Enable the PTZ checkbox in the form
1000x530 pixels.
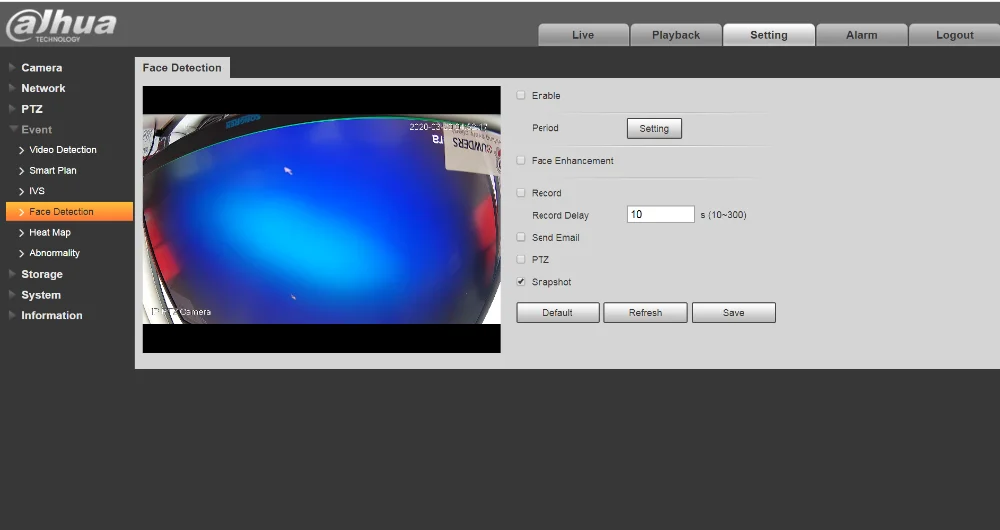pyautogui.click(x=521, y=260)
